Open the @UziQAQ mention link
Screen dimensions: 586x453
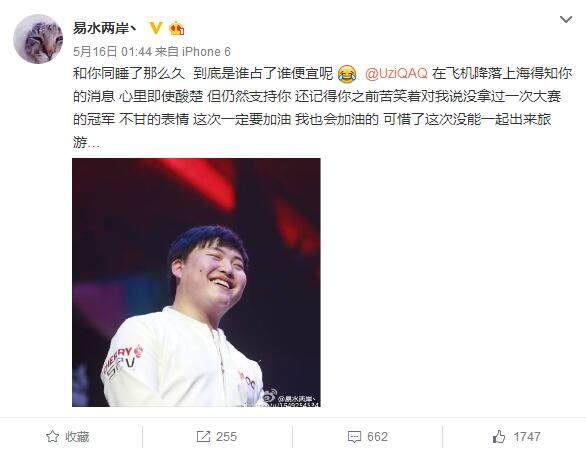396,73
